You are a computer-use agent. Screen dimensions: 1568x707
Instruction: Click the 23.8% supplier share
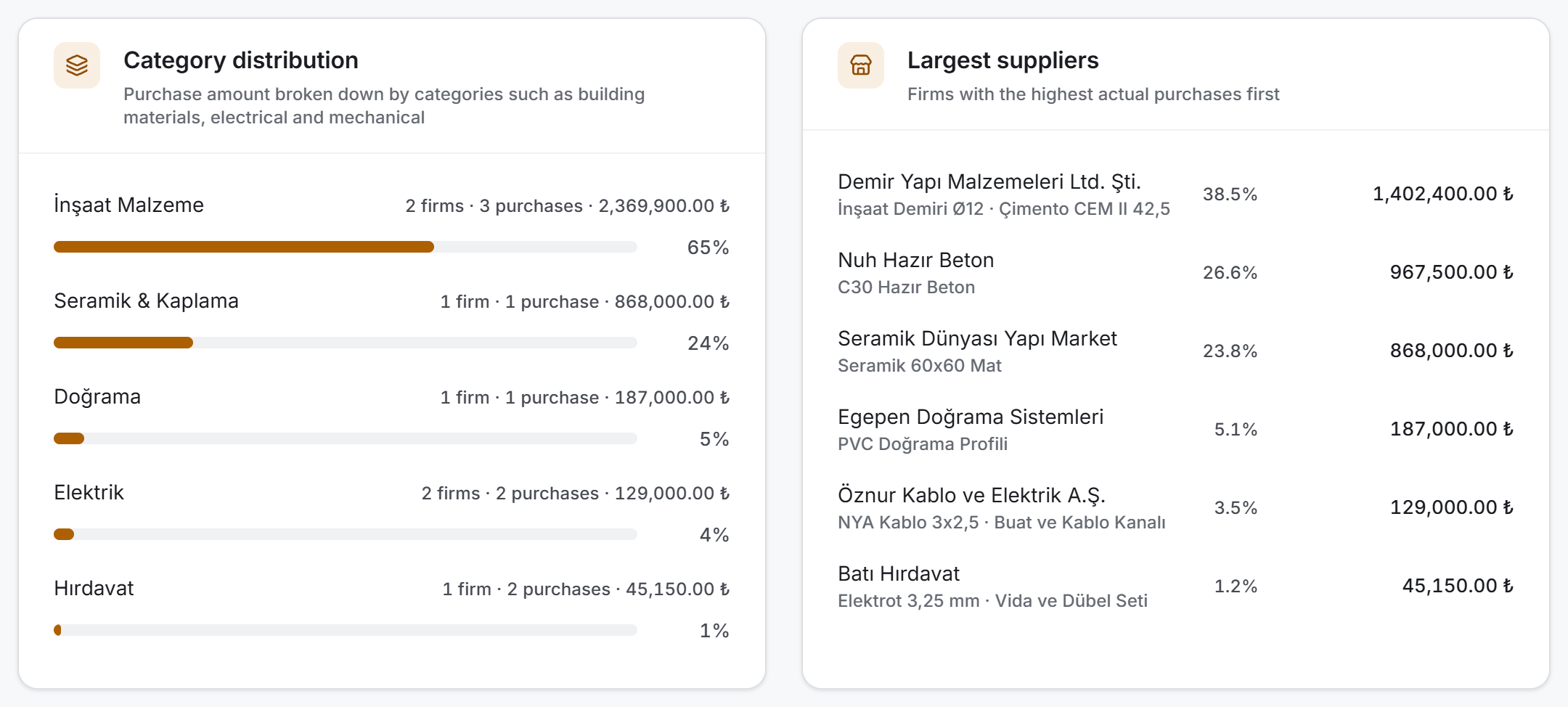point(1230,351)
